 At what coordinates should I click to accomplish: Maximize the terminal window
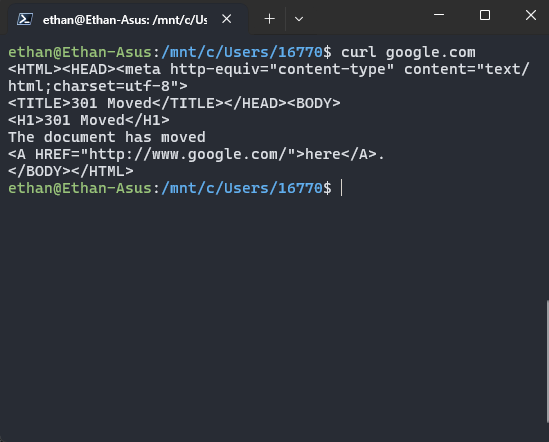click(485, 15)
